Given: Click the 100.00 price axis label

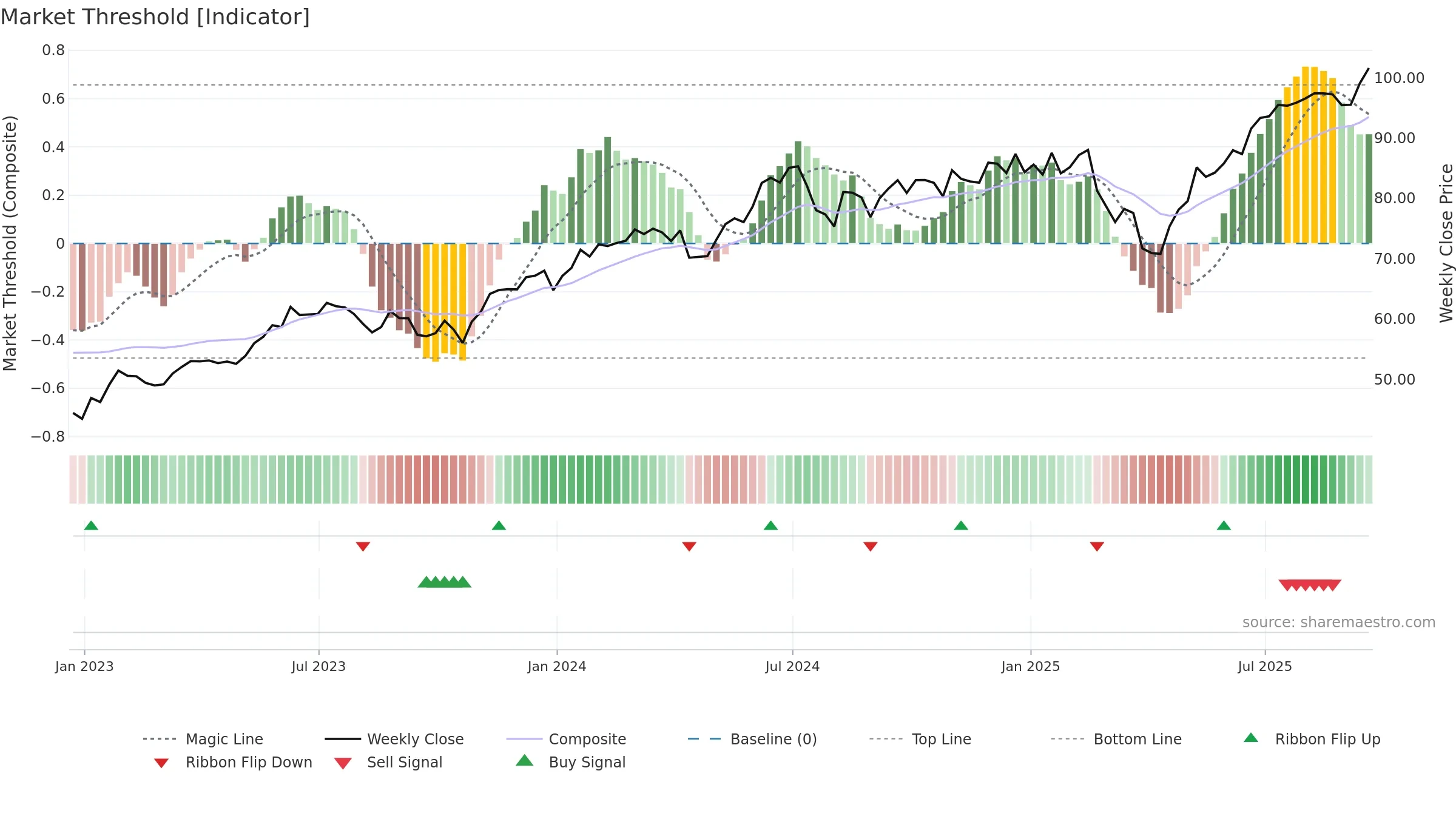Looking at the screenshot, I should 1399,78.
